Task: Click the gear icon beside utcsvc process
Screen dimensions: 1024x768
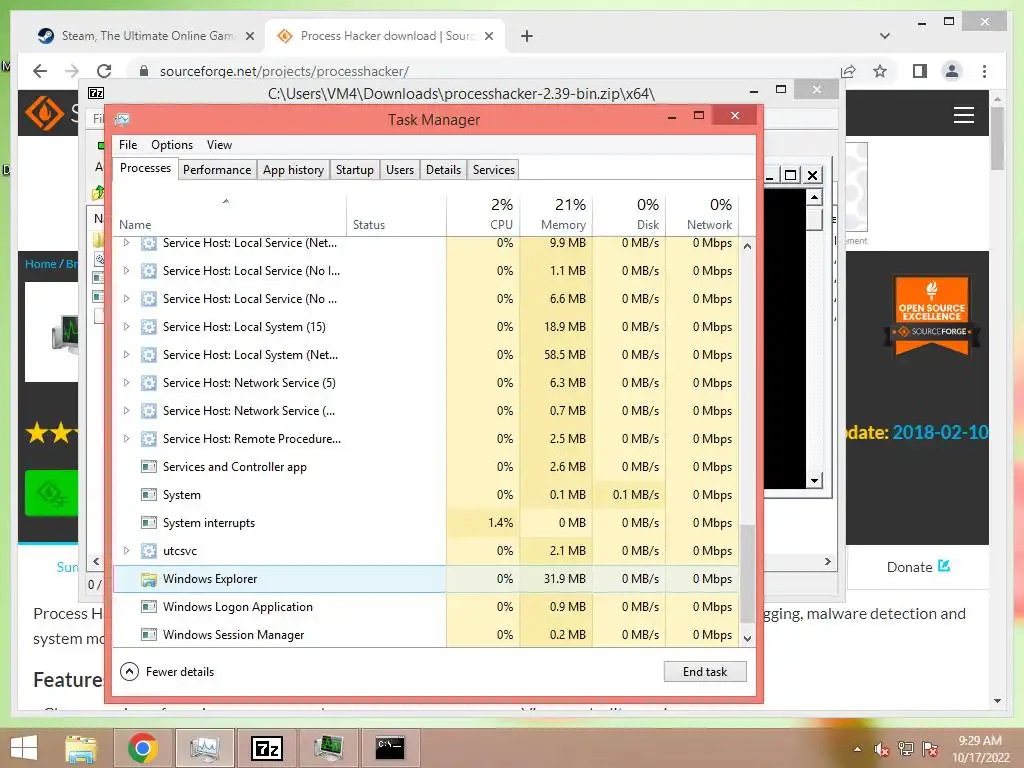Action: (x=149, y=551)
